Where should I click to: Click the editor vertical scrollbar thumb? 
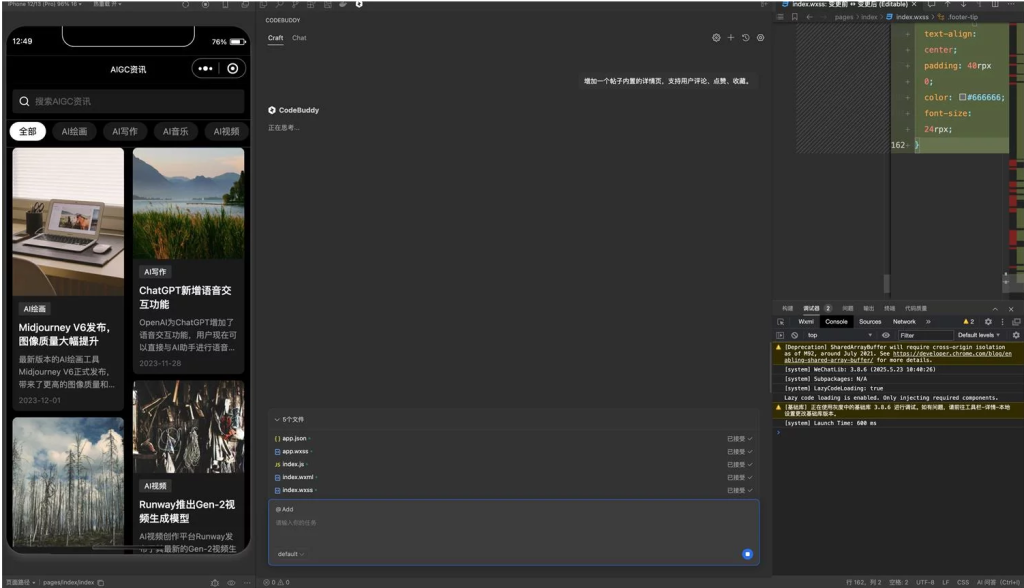pos(886,284)
